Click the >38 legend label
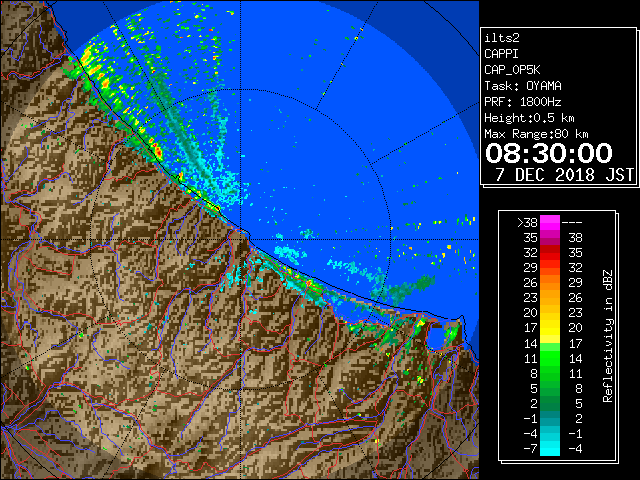 527,223
